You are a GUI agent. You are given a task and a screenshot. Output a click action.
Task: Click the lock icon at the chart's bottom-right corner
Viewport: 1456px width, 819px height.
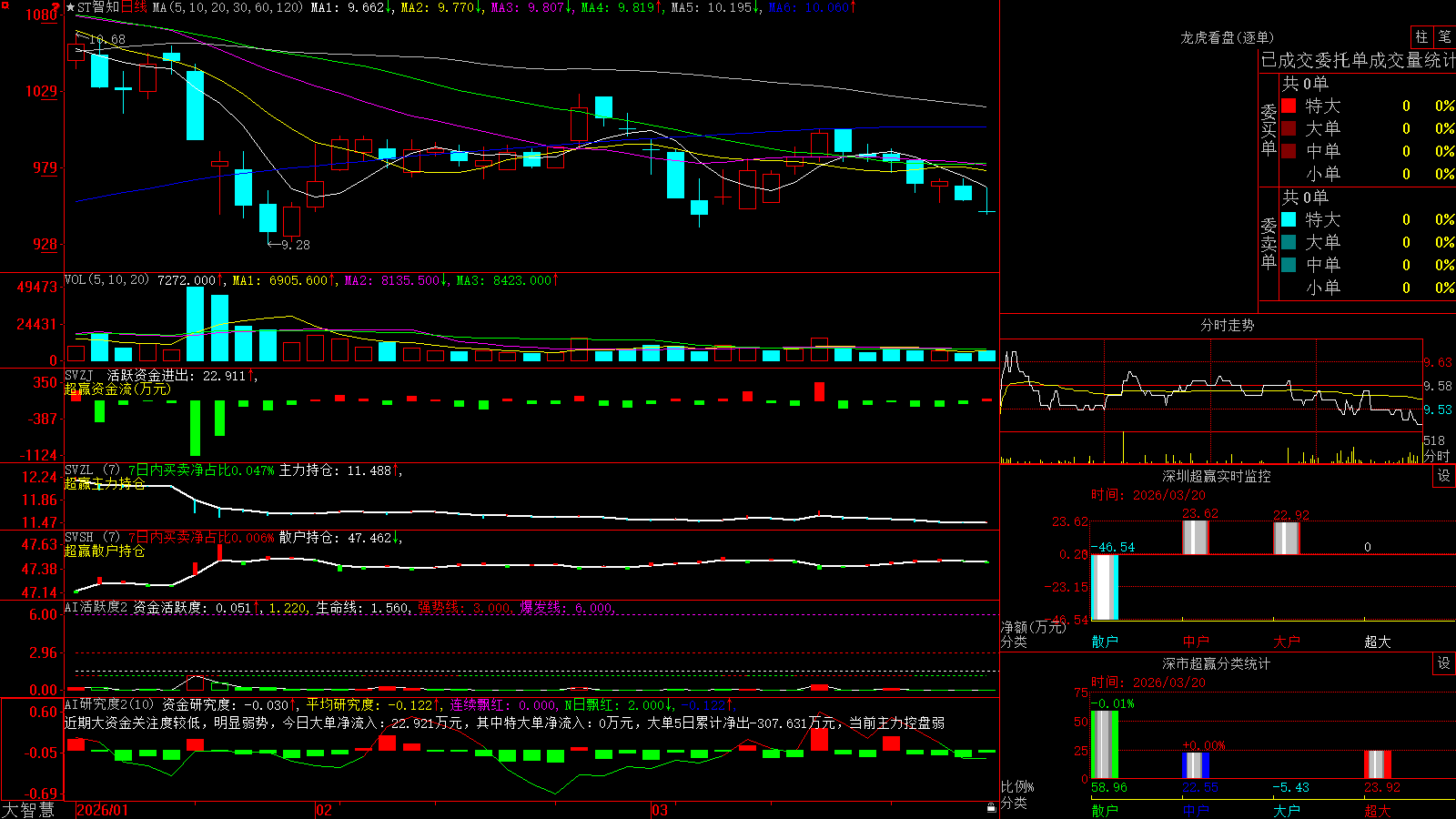click(991, 807)
